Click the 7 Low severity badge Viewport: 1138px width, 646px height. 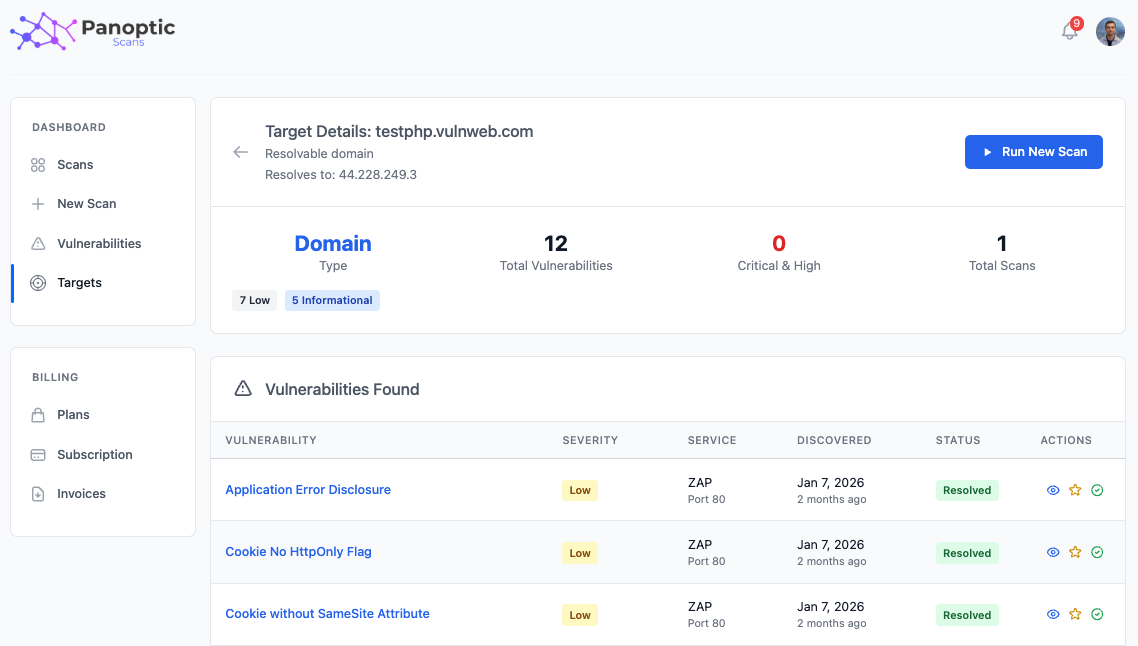click(254, 300)
